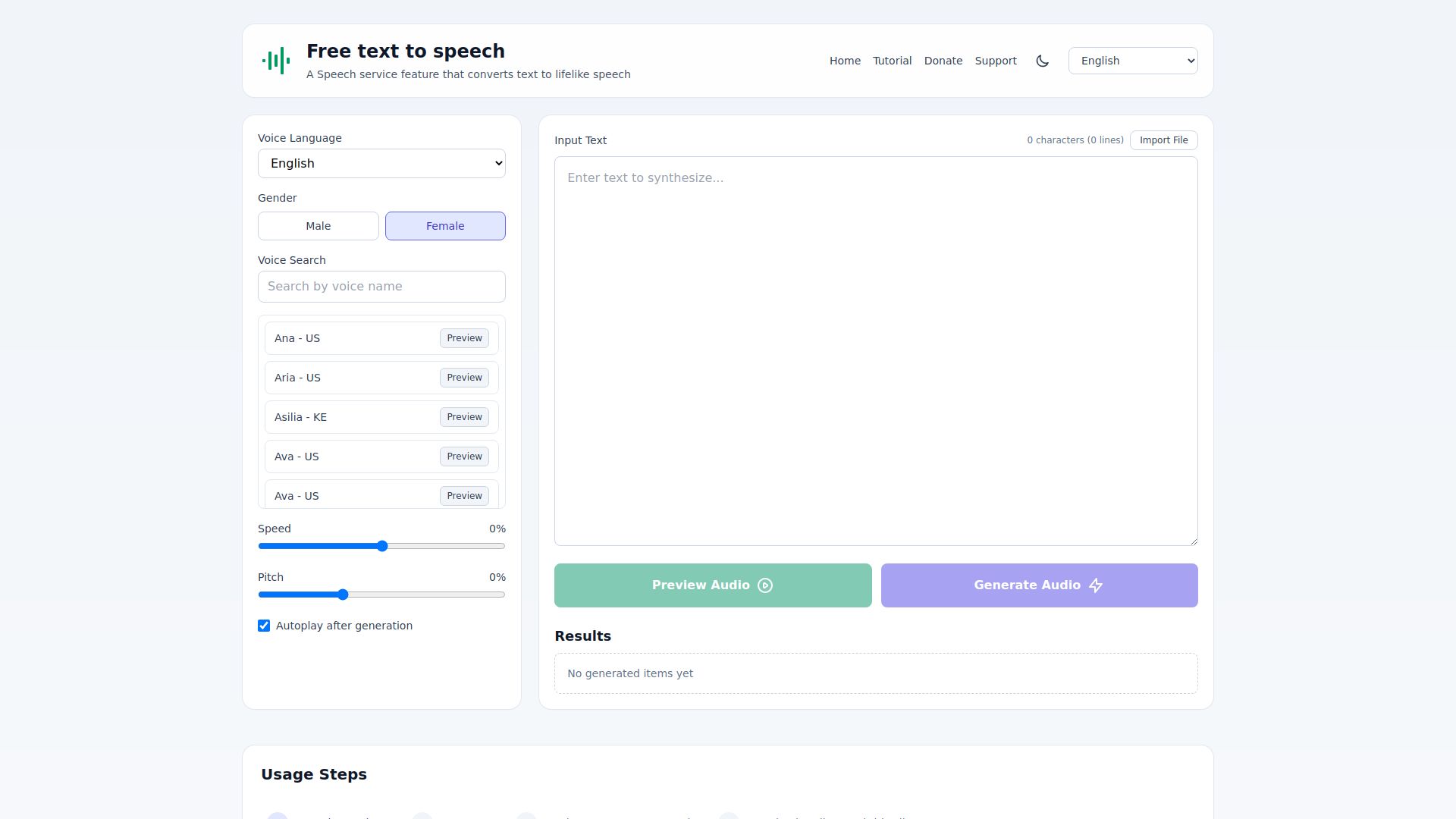
Task: Adjust the Pitch slider
Action: pyautogui.click(x=342, y=595)
